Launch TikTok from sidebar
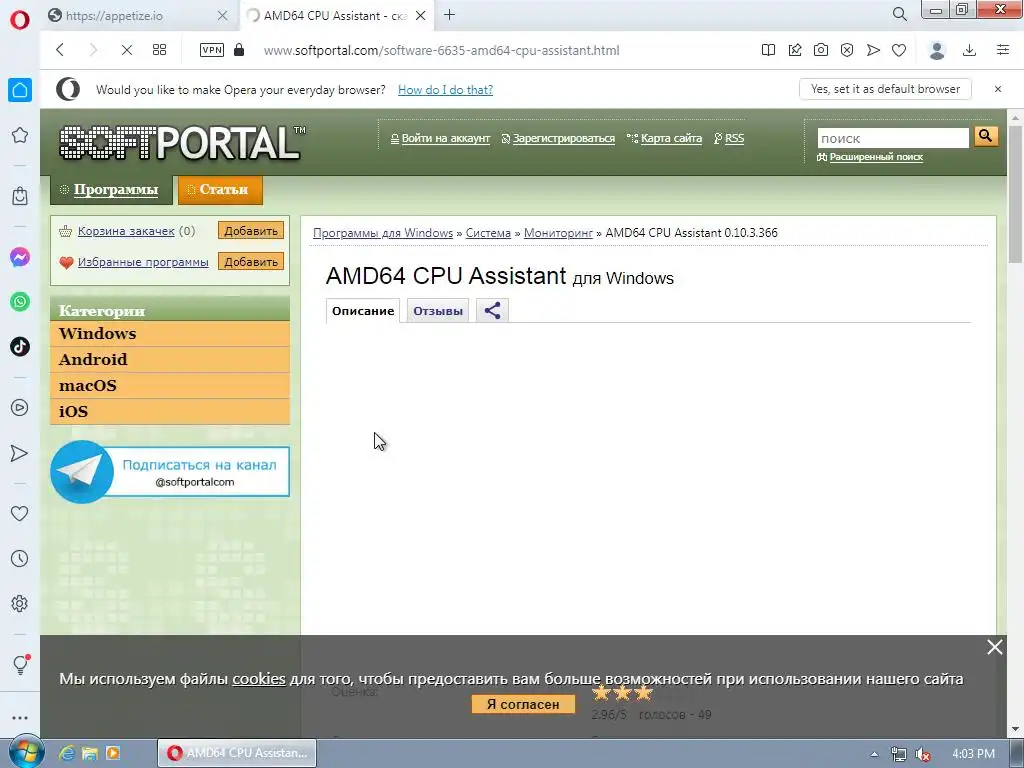1024x768 pixels. tap(20, 346)
